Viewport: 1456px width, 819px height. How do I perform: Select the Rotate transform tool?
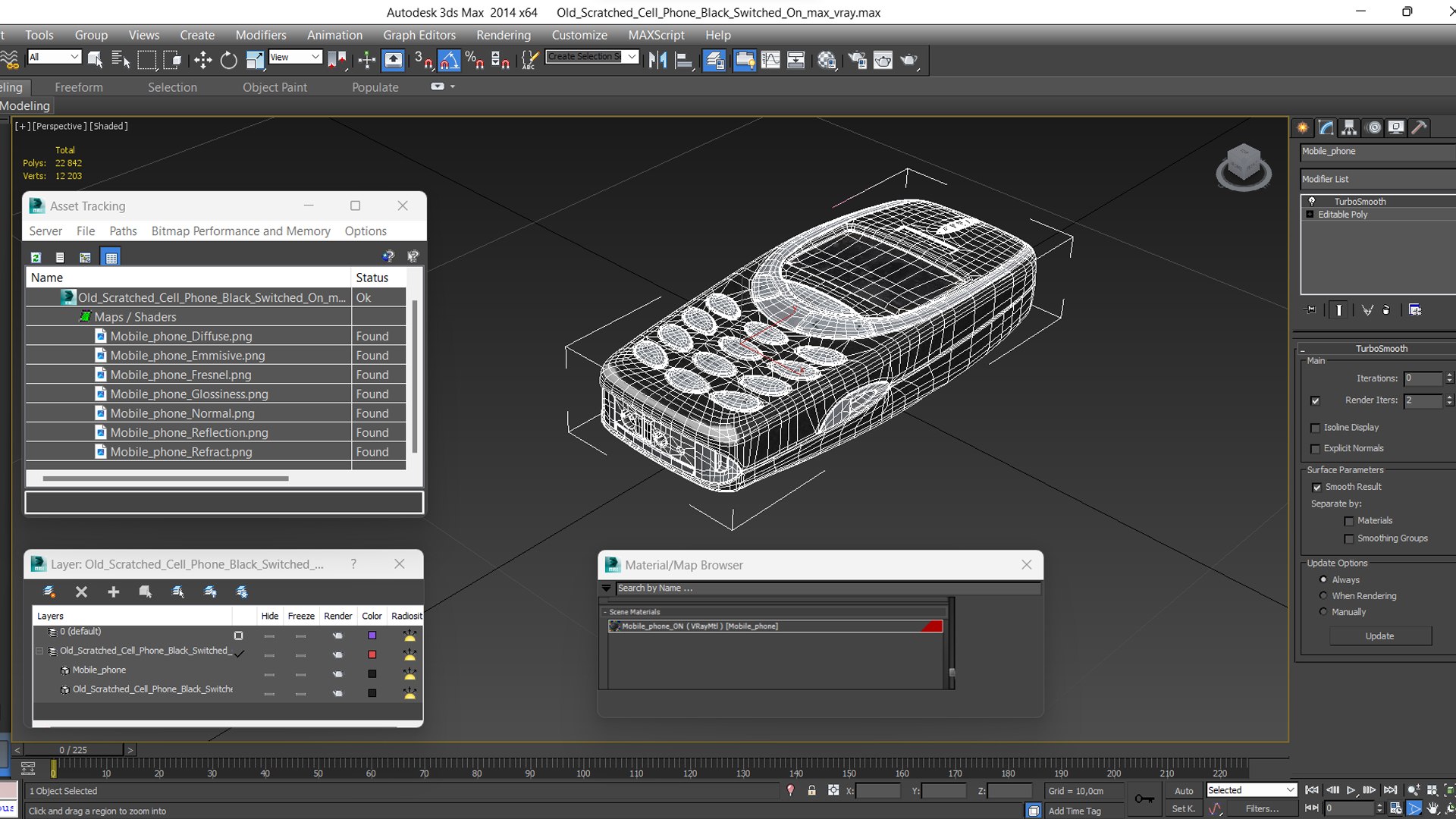(228, 60)
